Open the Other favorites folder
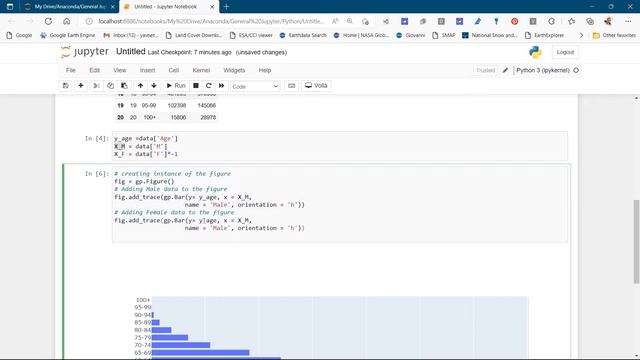 [614, 36]
